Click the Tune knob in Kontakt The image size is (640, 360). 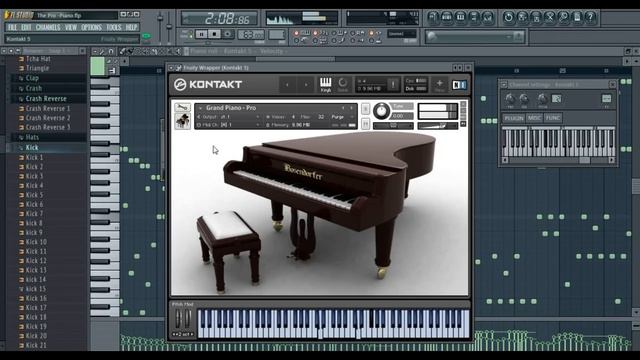[x=382, y=111]
